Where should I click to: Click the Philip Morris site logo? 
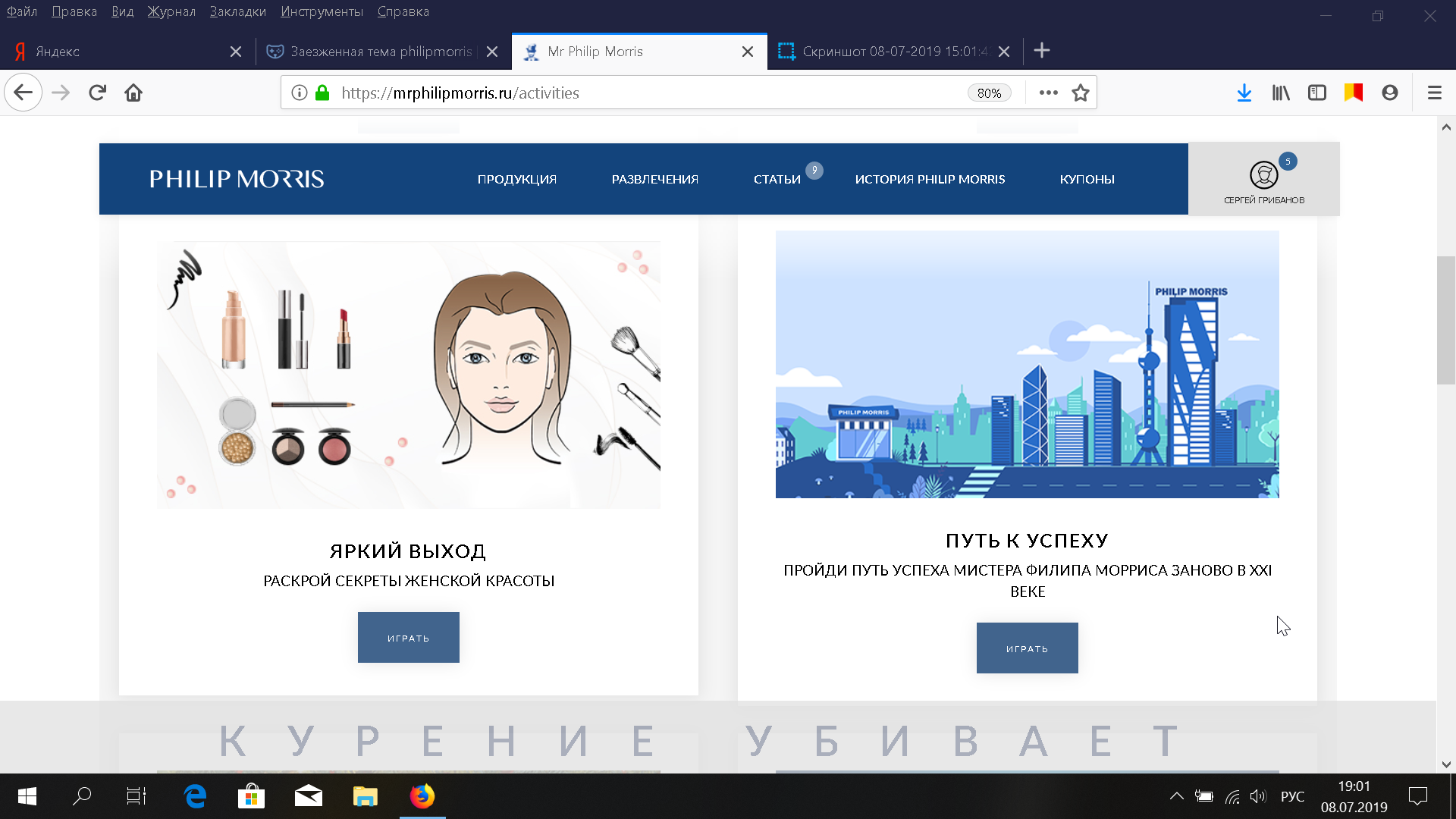(x=237, y=179)
